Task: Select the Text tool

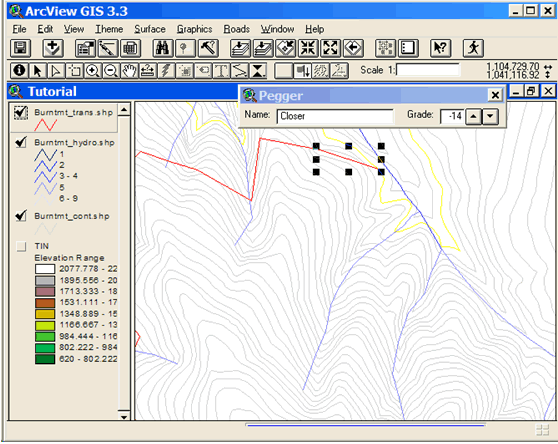Action: (221, 70)
